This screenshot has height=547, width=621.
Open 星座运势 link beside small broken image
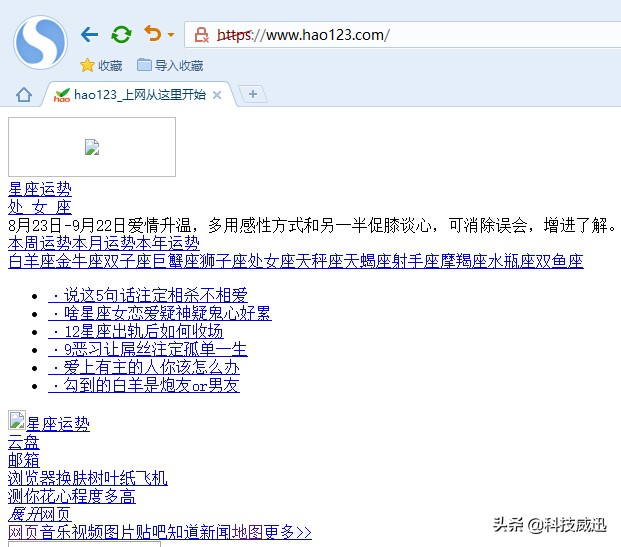click(58, 424)
